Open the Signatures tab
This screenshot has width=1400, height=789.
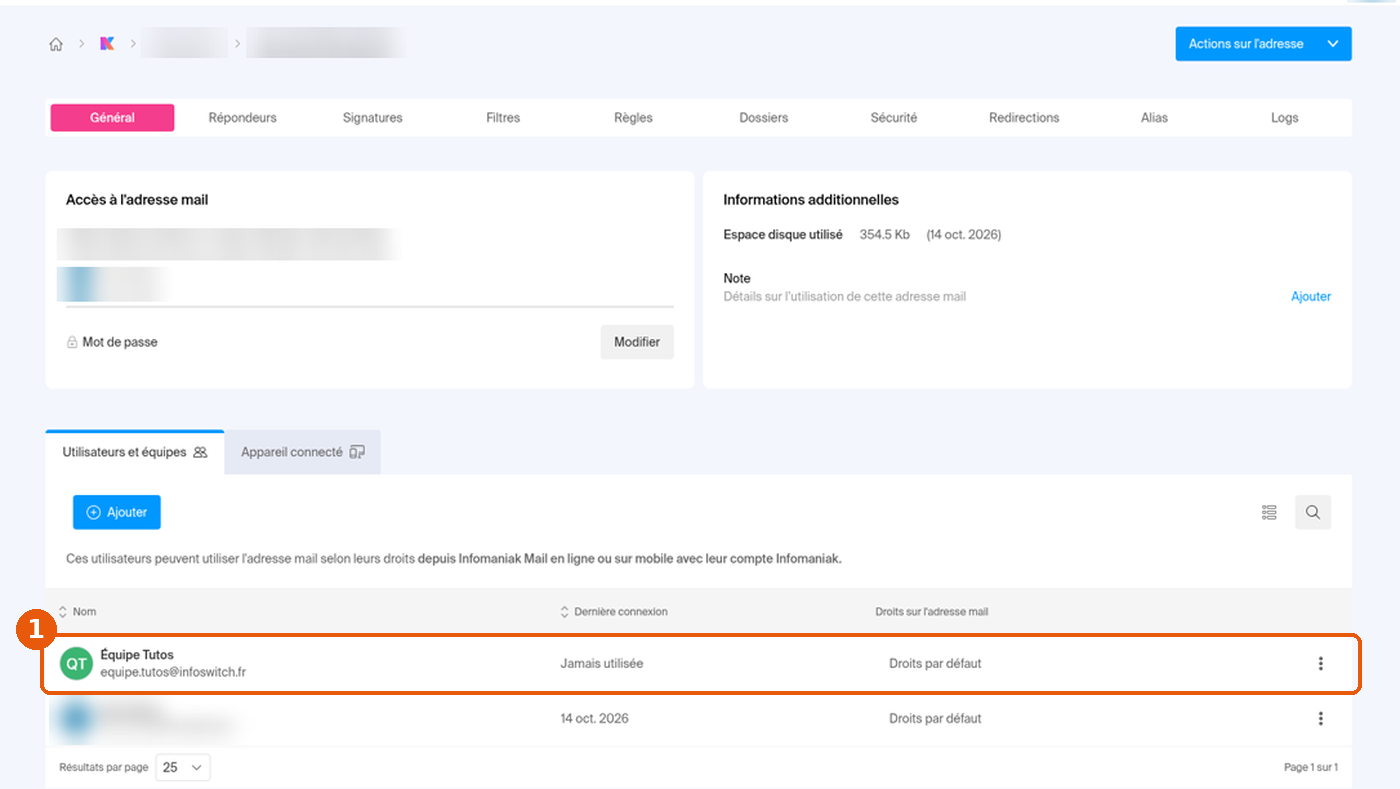[372, 118]
